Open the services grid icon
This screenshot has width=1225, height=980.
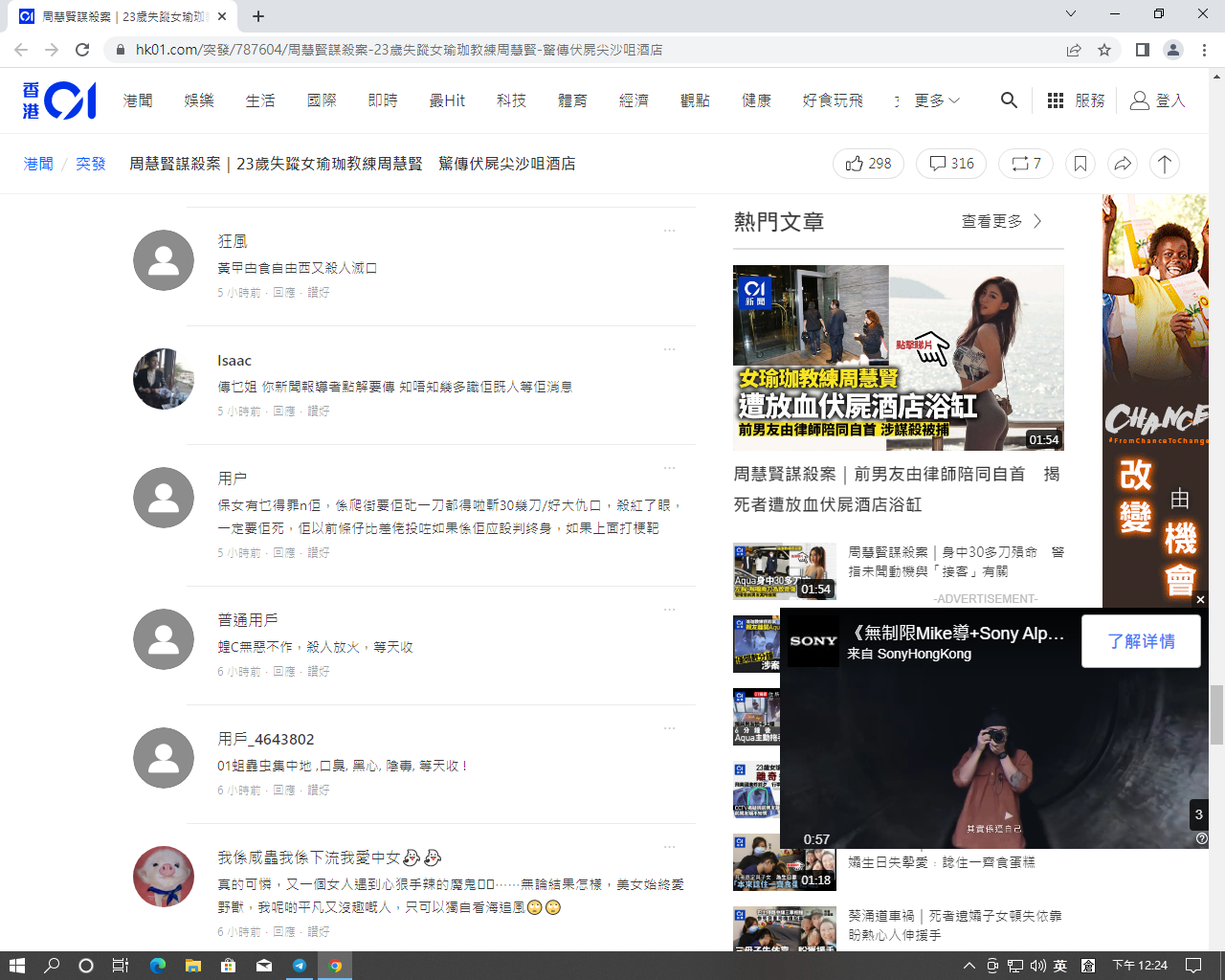coord(1056,100)
